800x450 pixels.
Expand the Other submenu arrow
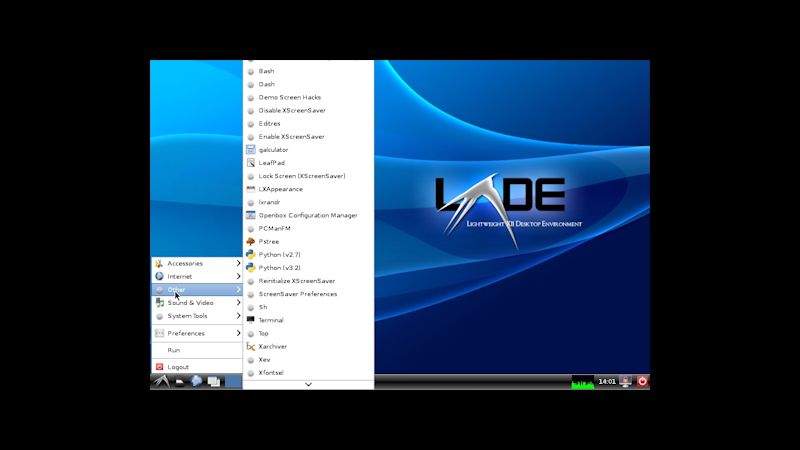238,289
